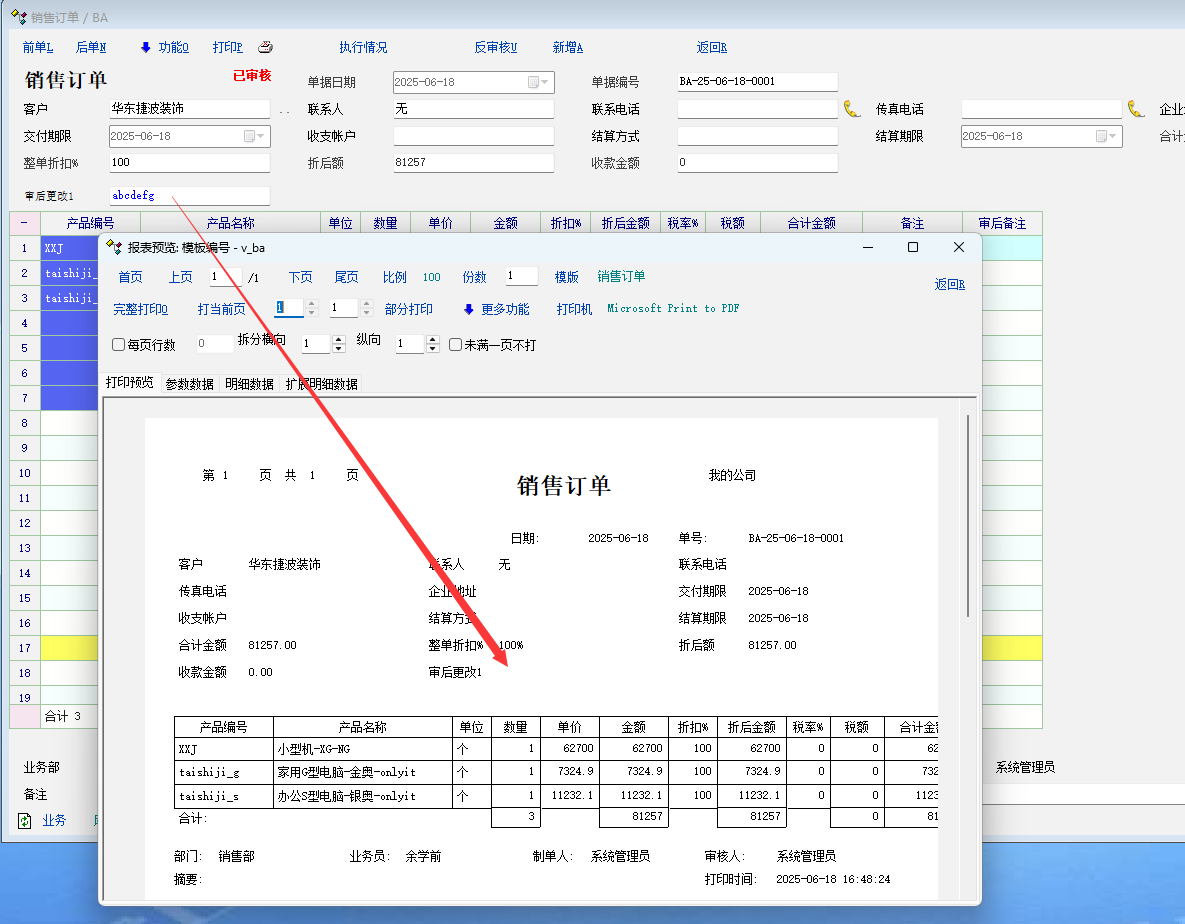The width and height of the screenshot is (1185, 924).
Task: Click the green refresh icon beside 业务
Action: point(25,820)
